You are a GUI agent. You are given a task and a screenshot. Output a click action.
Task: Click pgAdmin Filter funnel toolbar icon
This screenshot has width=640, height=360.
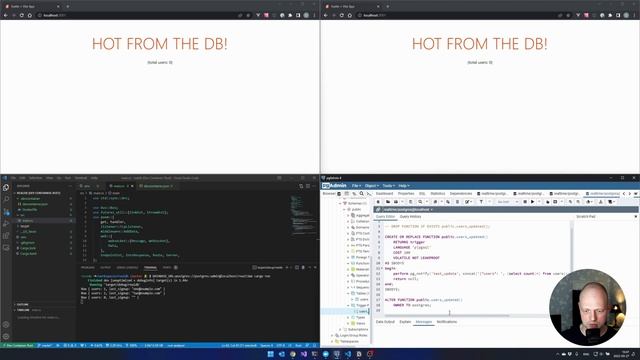[481, 202]
